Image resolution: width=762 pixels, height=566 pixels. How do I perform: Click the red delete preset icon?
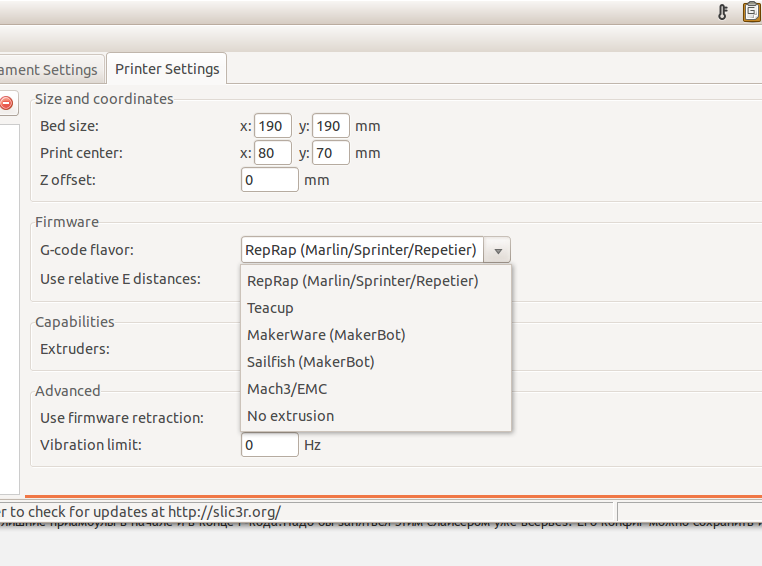point(7,102)
